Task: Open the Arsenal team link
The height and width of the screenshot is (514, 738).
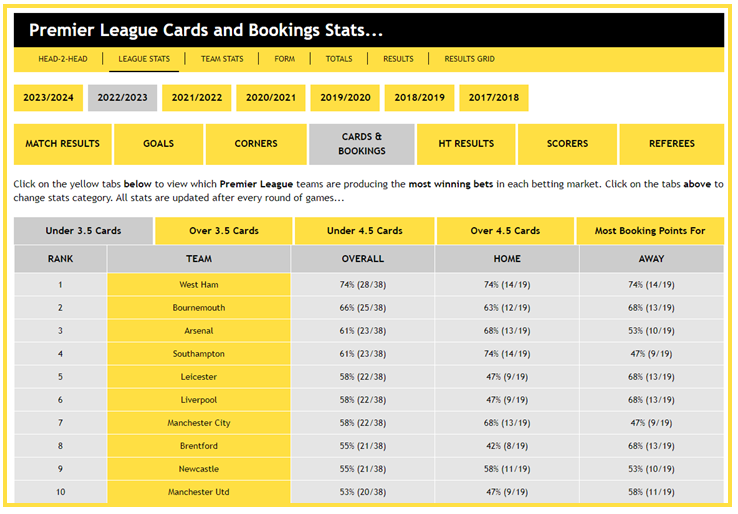Action: pyautogui.click(x=199, y=331)
